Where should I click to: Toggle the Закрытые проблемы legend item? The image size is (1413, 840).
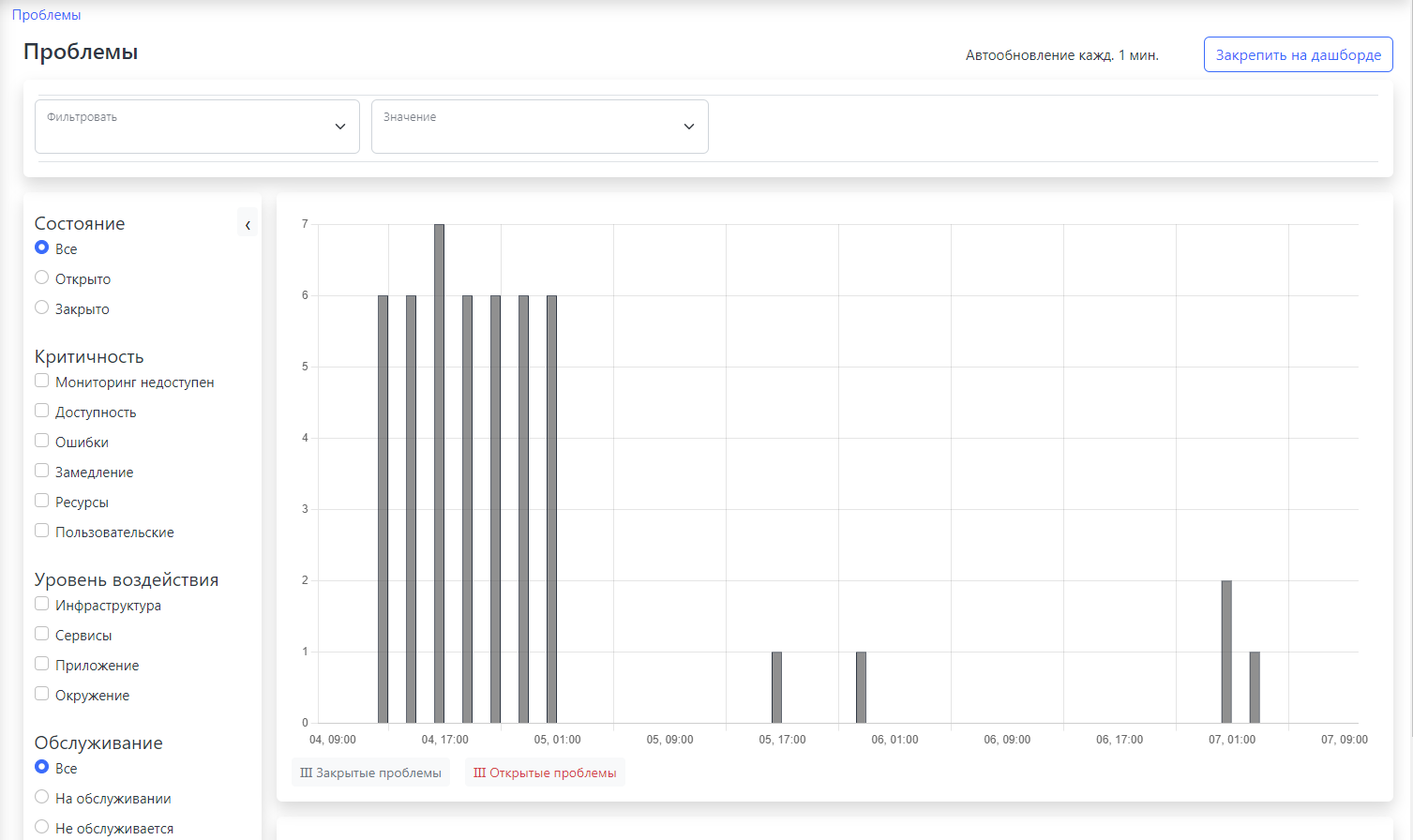[x=370, y=772]
